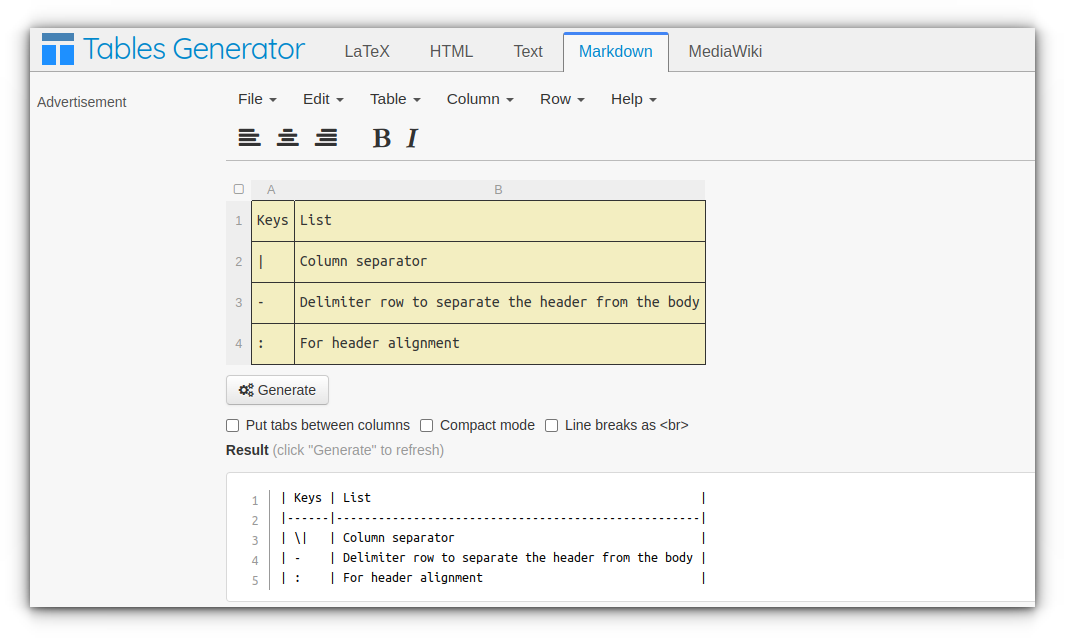This screenshot has width=1065, height=639.
Task: Toggle Line breaks as <br>
Action: 551,425
